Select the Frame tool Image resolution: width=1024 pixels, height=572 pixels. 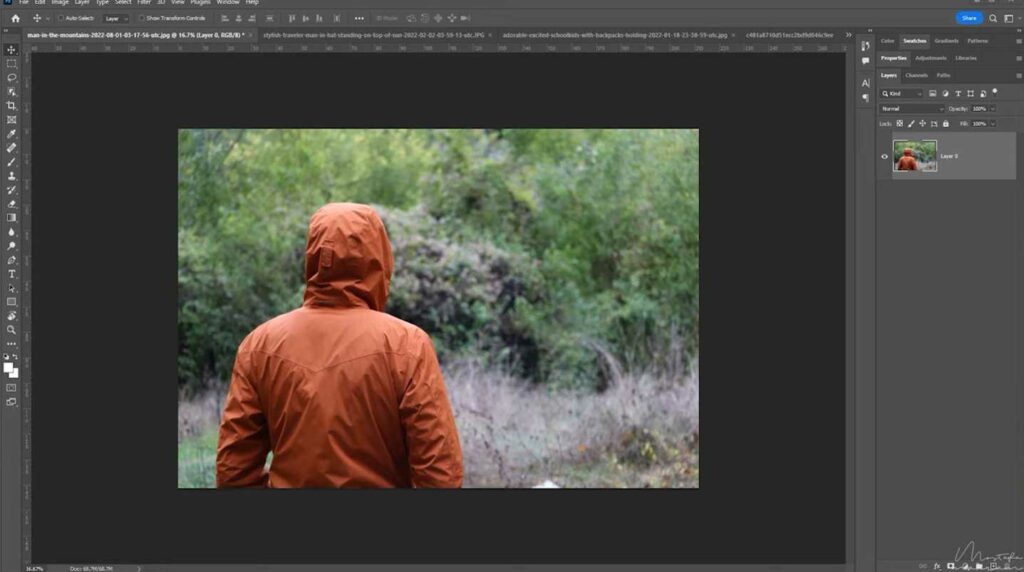[x=11, y=119]
